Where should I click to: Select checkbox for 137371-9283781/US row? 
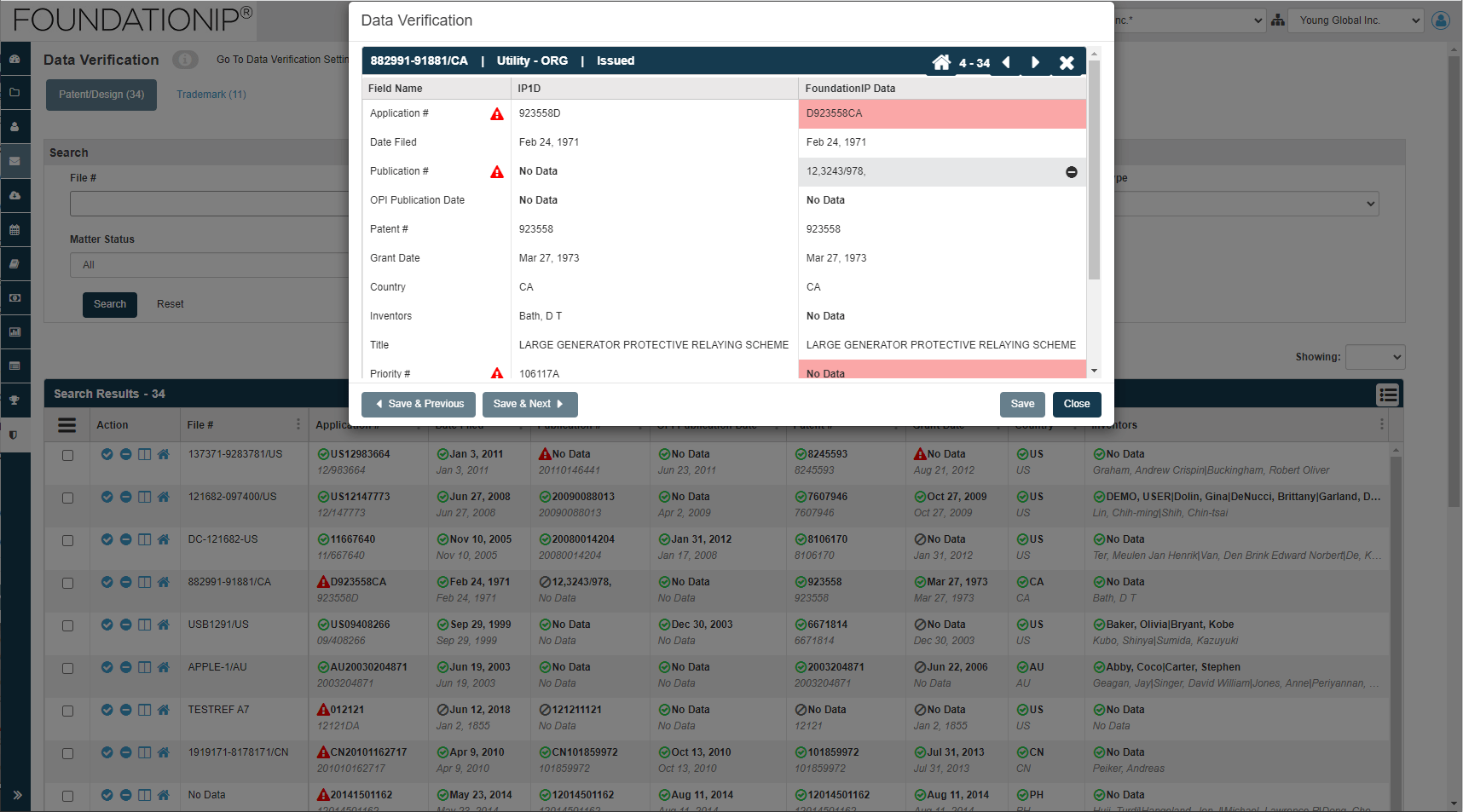pos(67,456)
